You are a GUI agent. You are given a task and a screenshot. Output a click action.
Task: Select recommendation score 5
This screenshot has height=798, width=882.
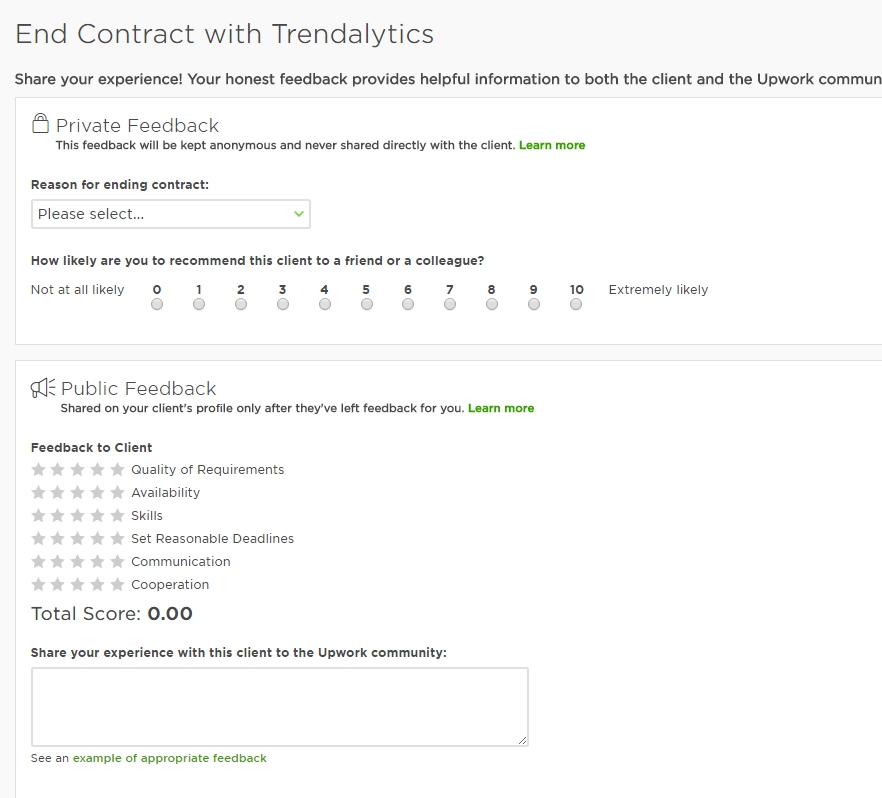point(367,304)
